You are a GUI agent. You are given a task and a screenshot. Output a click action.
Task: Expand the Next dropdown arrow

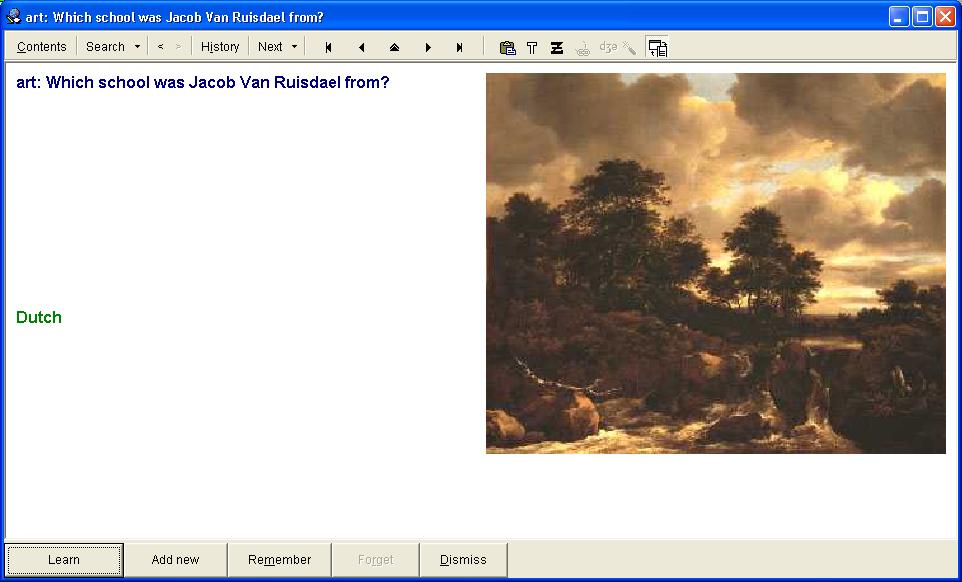point(294,47)
